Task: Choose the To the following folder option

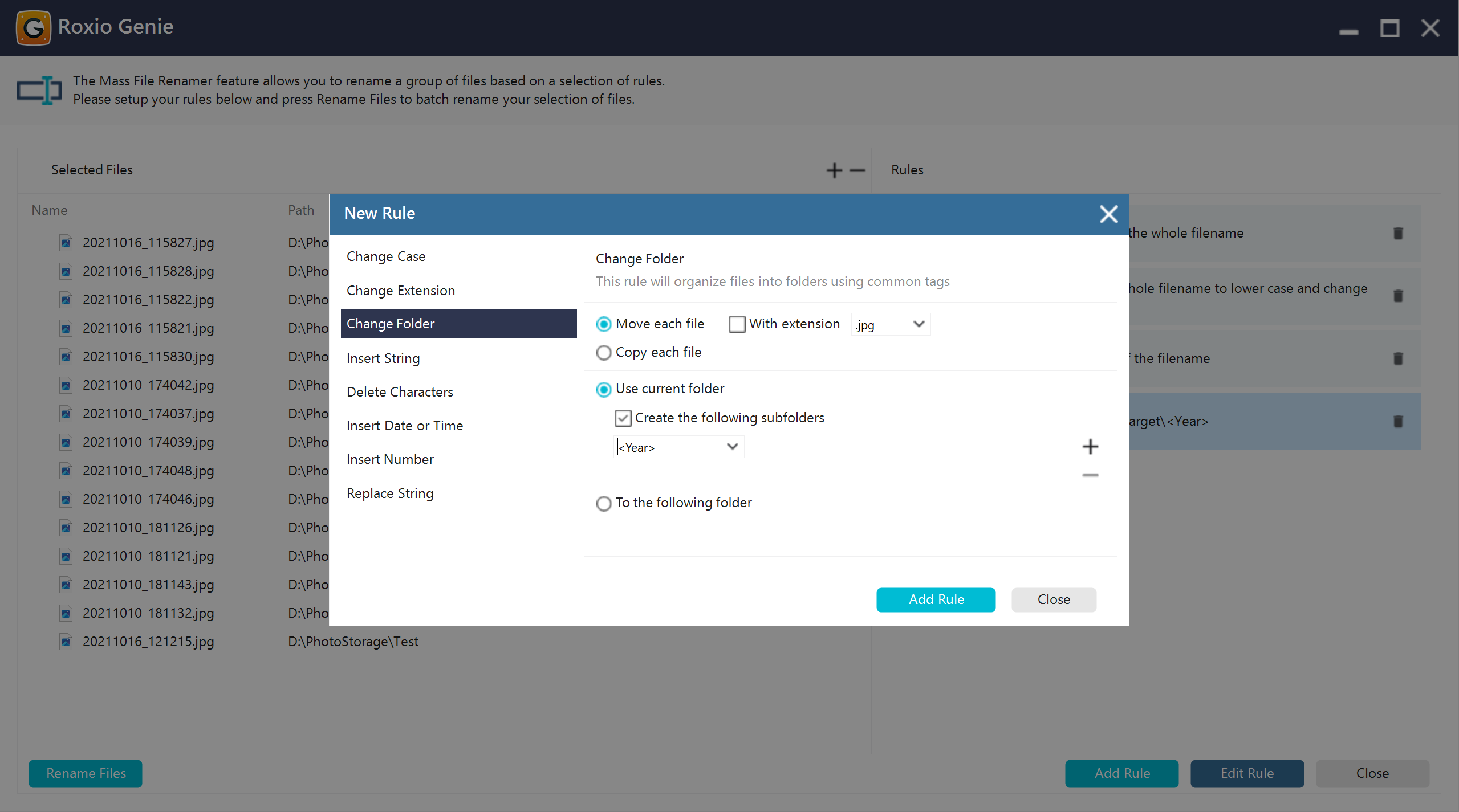Action: [604, 503]
